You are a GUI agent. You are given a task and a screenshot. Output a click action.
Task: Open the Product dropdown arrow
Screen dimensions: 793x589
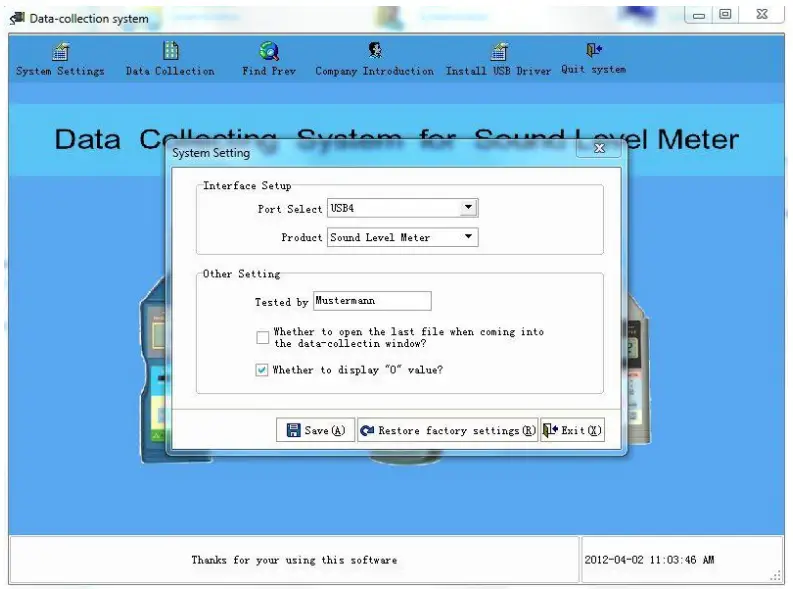coord(468,237)
